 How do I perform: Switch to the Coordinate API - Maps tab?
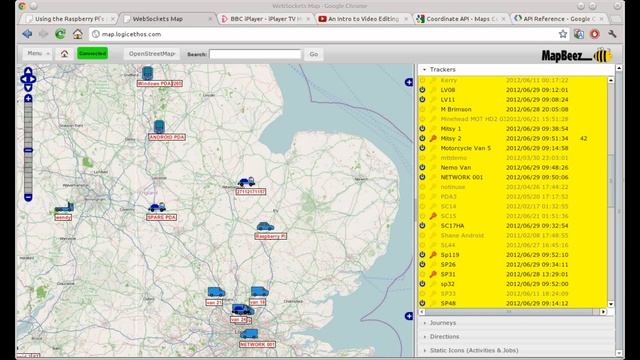(461, 19)
